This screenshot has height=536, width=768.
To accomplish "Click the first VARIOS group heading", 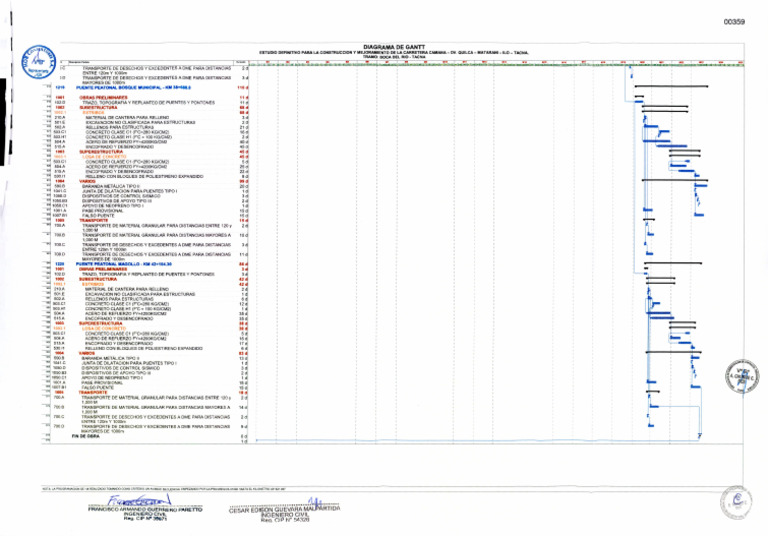I will 90,181.
